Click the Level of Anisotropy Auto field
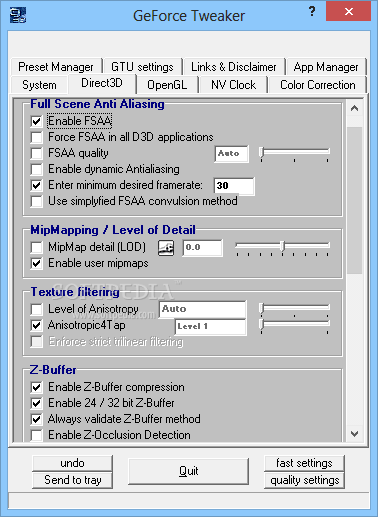The image size is (378, 517). pos(203,309)
